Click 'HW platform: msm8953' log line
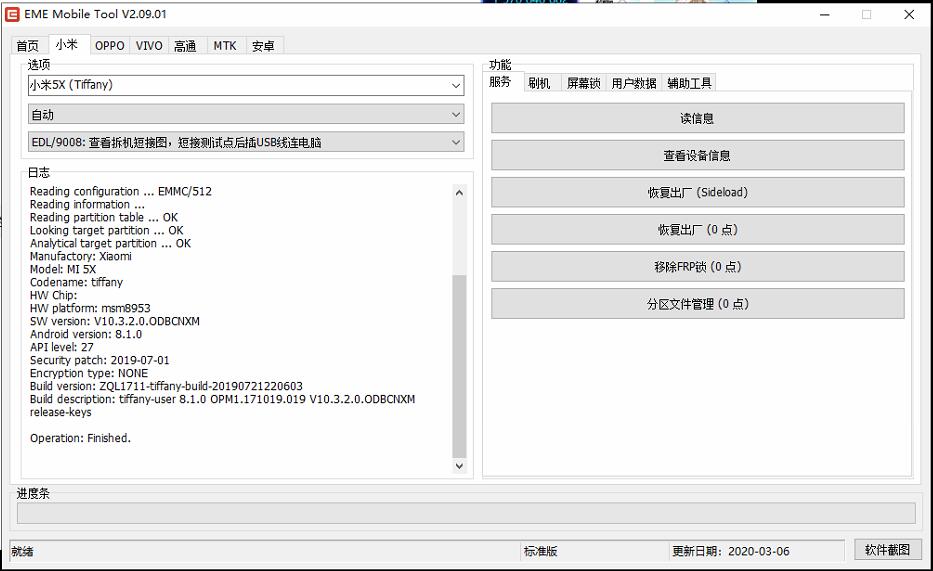The width and height of the screenshot is (933, 571). point(90,308)
